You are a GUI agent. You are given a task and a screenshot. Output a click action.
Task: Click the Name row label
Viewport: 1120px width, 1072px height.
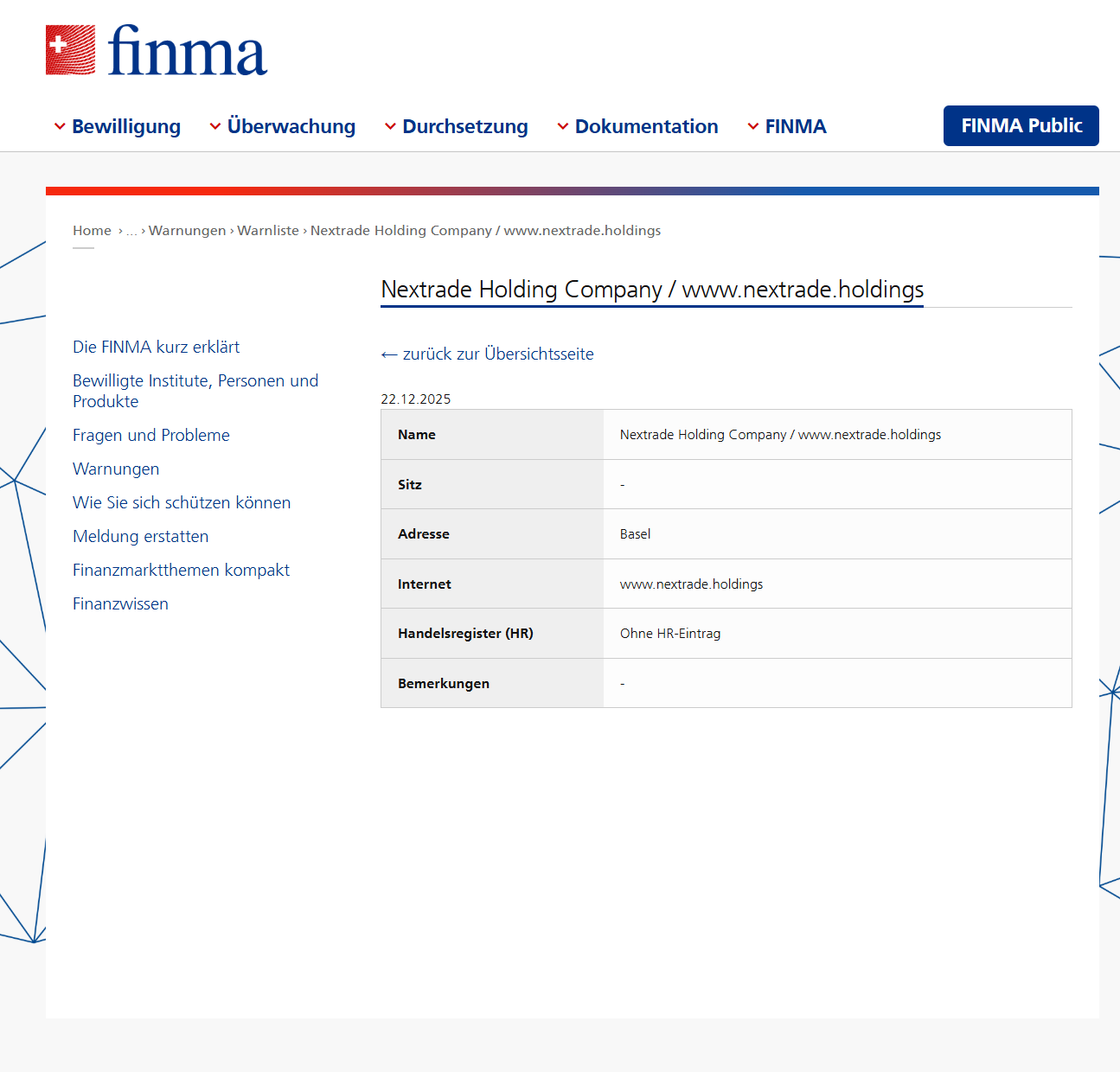click(417, 435)
